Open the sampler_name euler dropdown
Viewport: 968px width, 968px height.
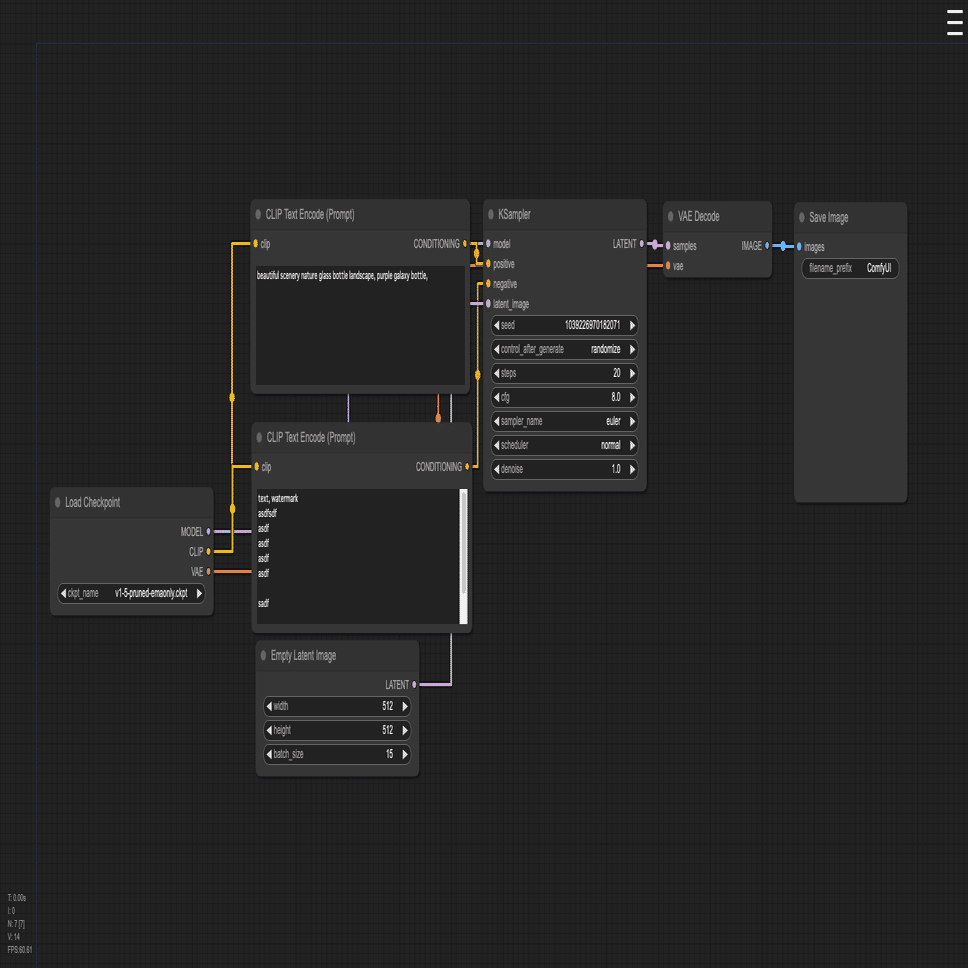(564, 422)
